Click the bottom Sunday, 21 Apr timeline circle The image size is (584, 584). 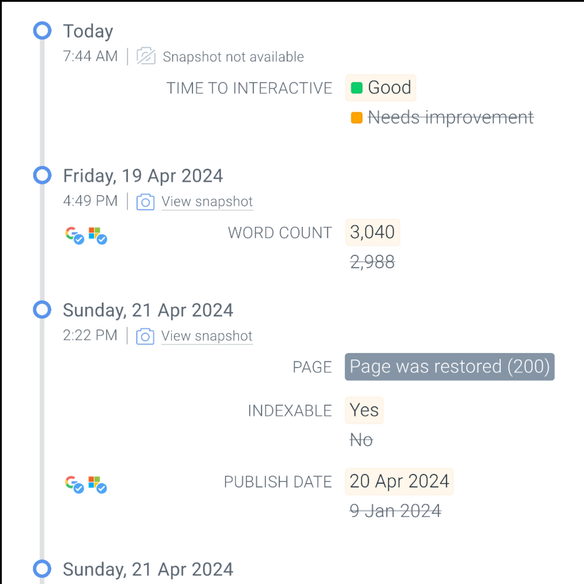[x=42, y=569]
